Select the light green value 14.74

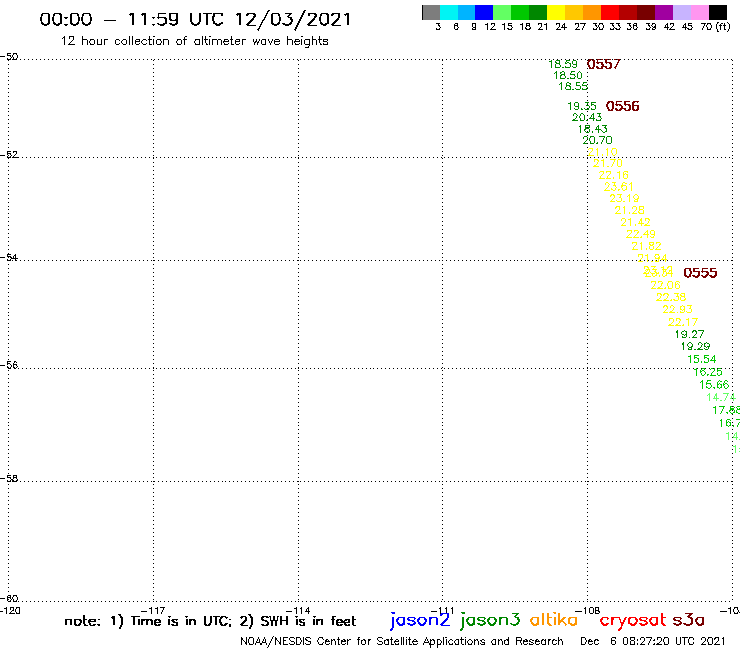pyautogui.click(x=721, y=397)
